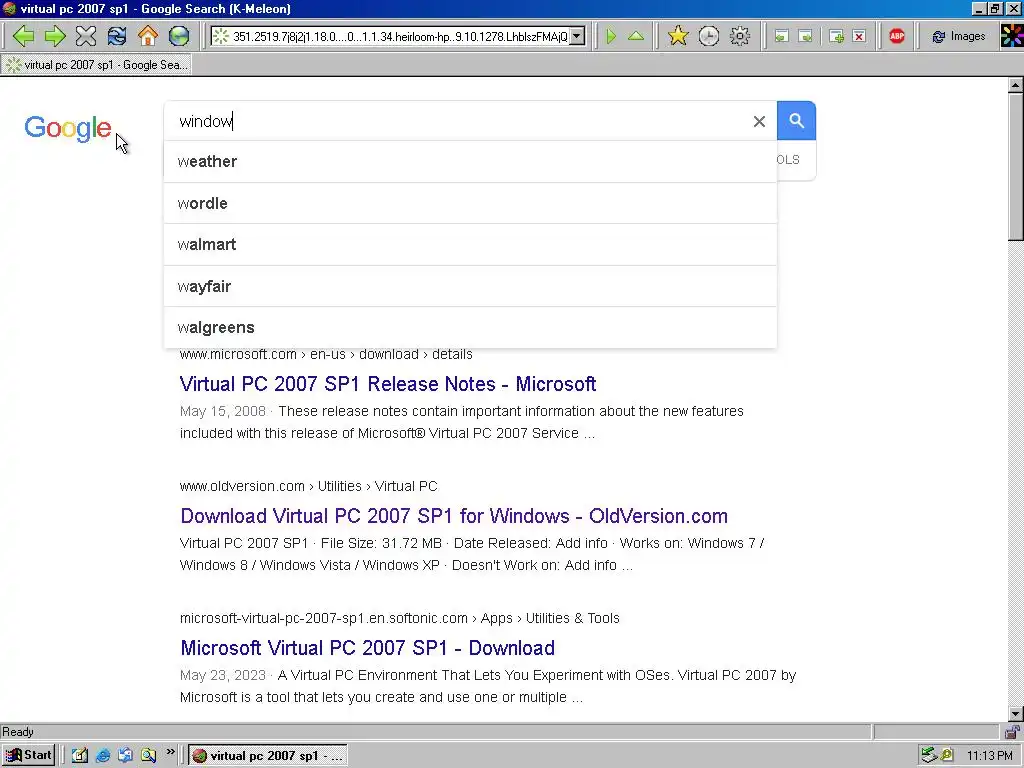Go forward with the green Forward arrow
Screen dimensions: 1024x768
point(55,36)
